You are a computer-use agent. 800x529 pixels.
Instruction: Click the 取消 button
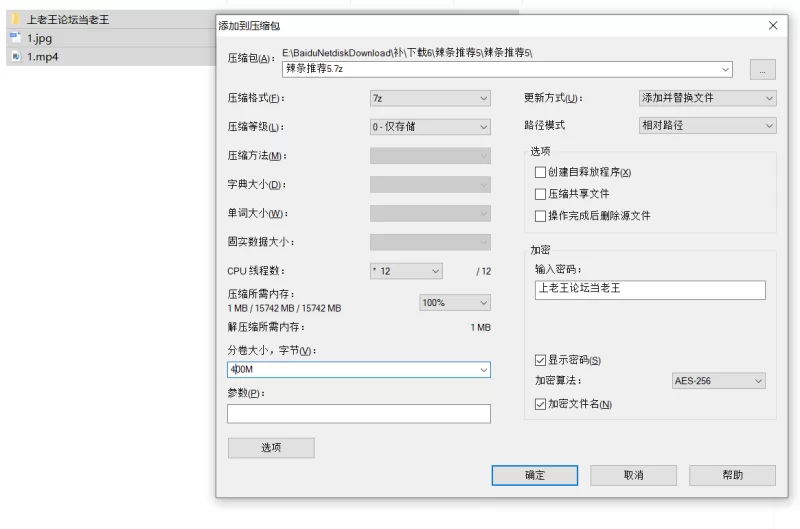pos(634,475)
